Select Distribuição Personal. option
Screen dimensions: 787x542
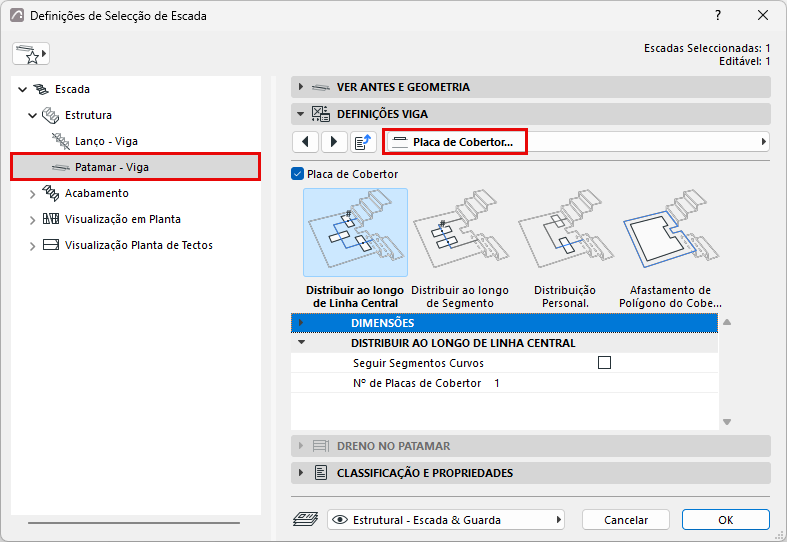point(565,249)
